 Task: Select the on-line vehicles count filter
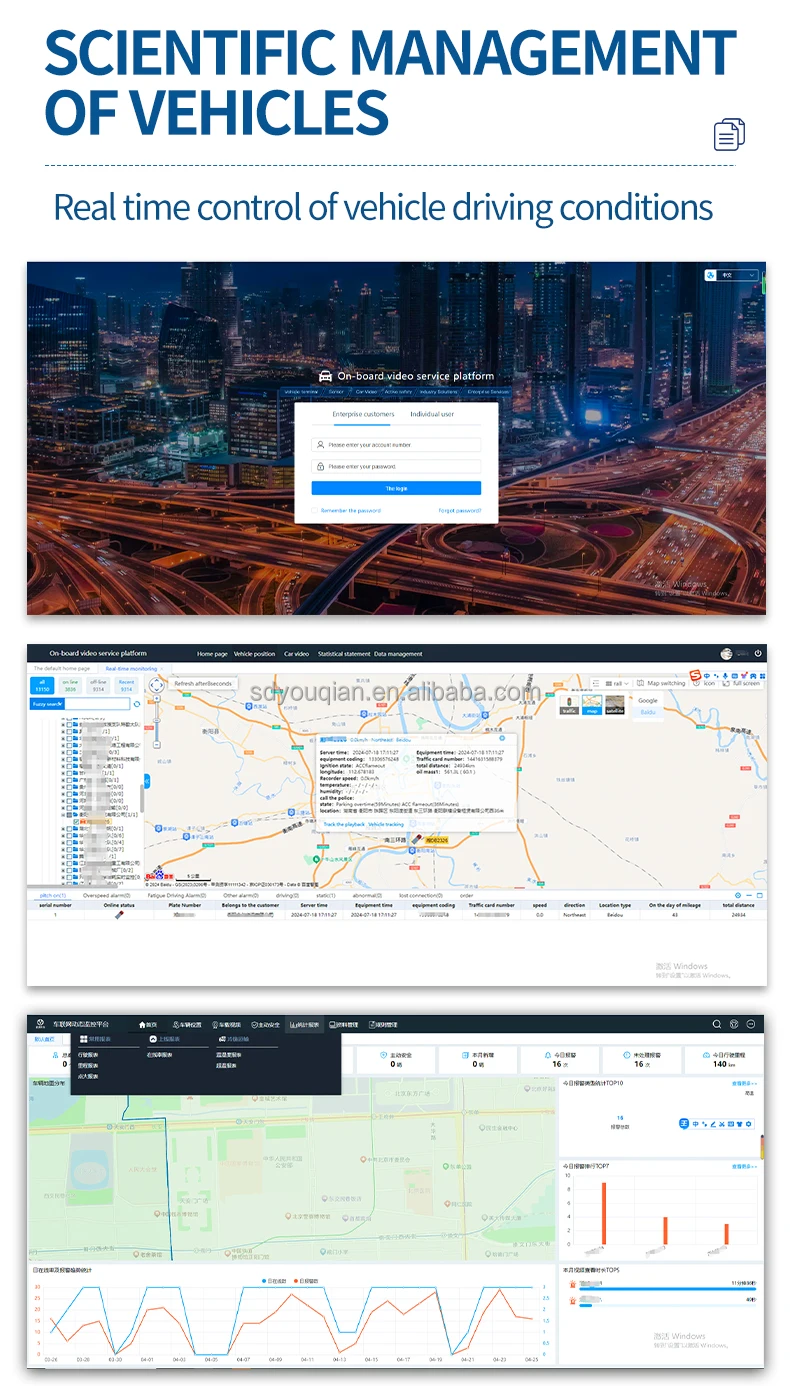point(70,685)
